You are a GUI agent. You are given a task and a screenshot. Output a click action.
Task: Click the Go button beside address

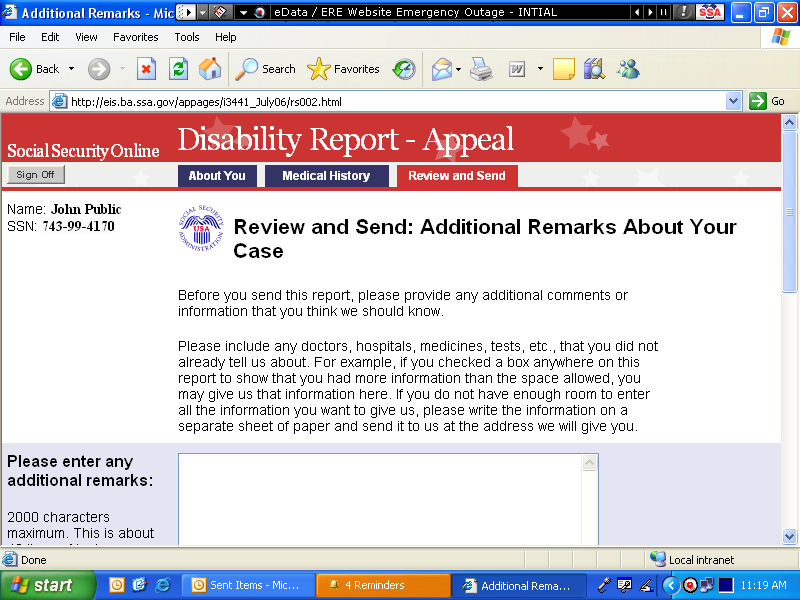[768, 101]
